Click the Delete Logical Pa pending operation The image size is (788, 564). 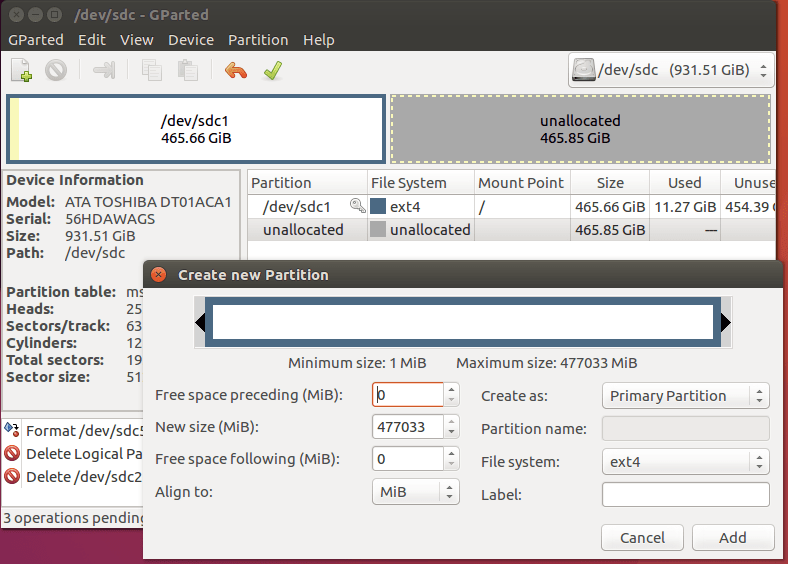(73, 453)
